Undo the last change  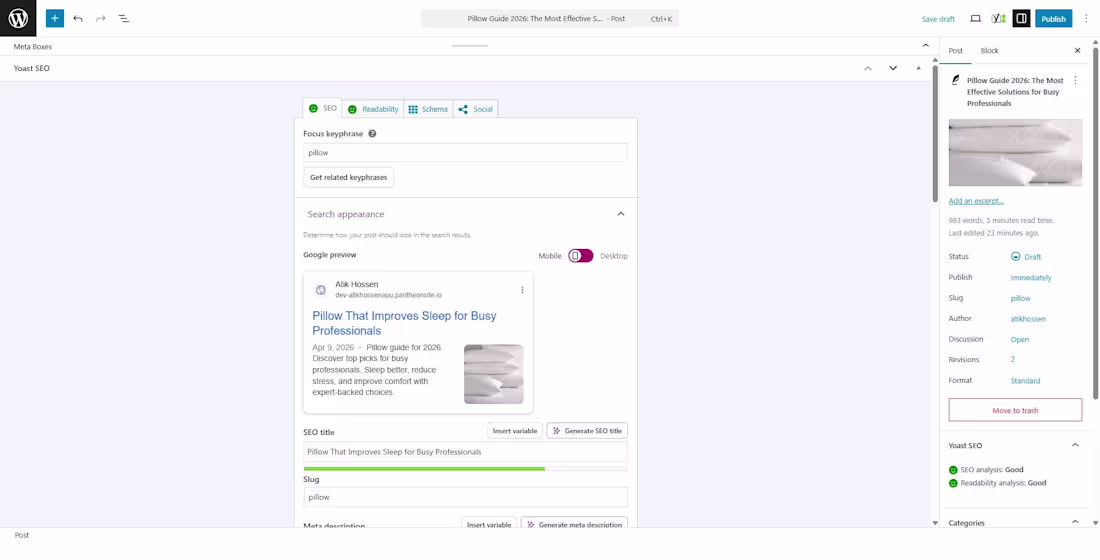[x=78, y=18]
